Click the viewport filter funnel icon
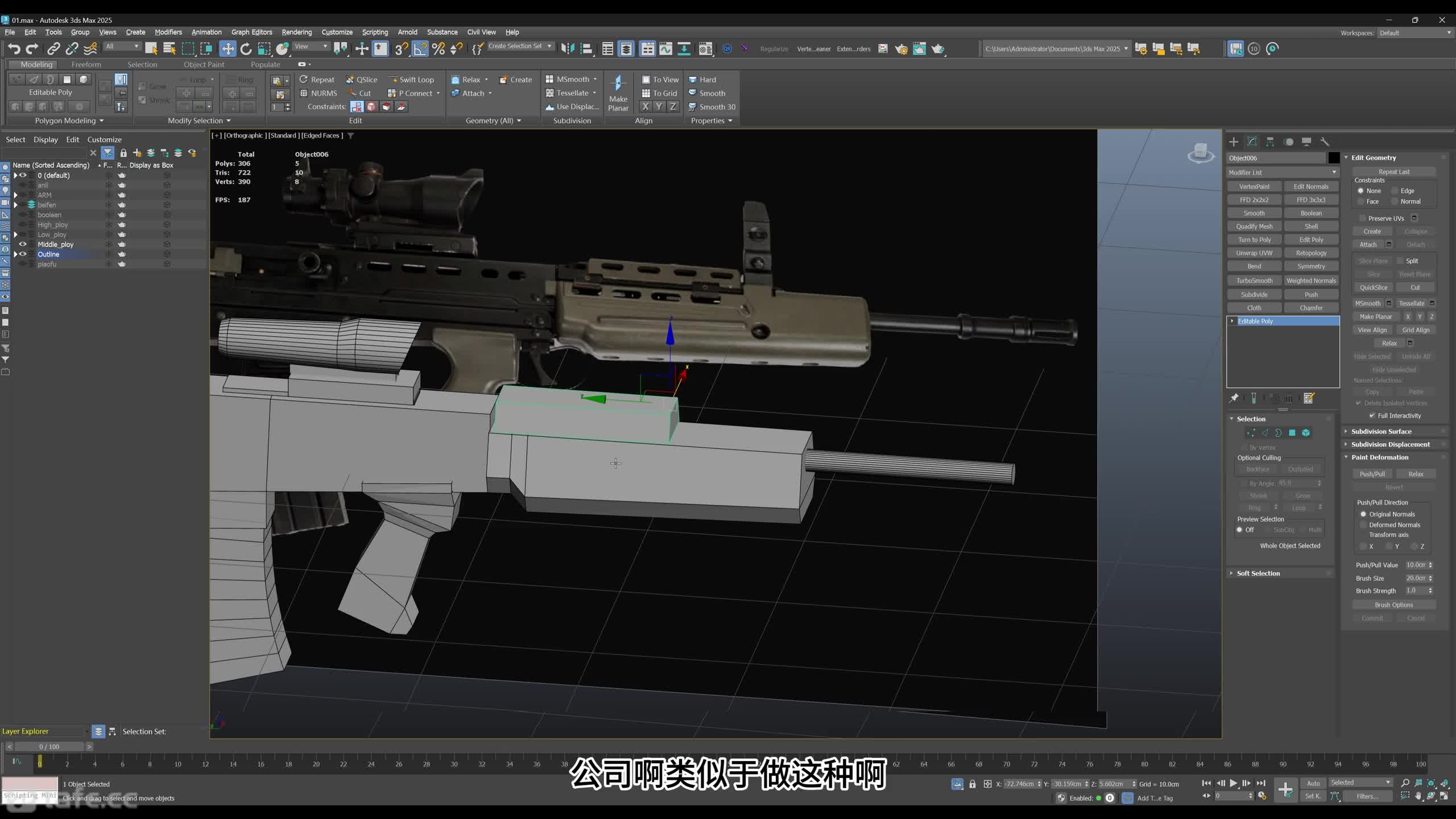Screen dimensions: 1456x819 pos(351,135)
